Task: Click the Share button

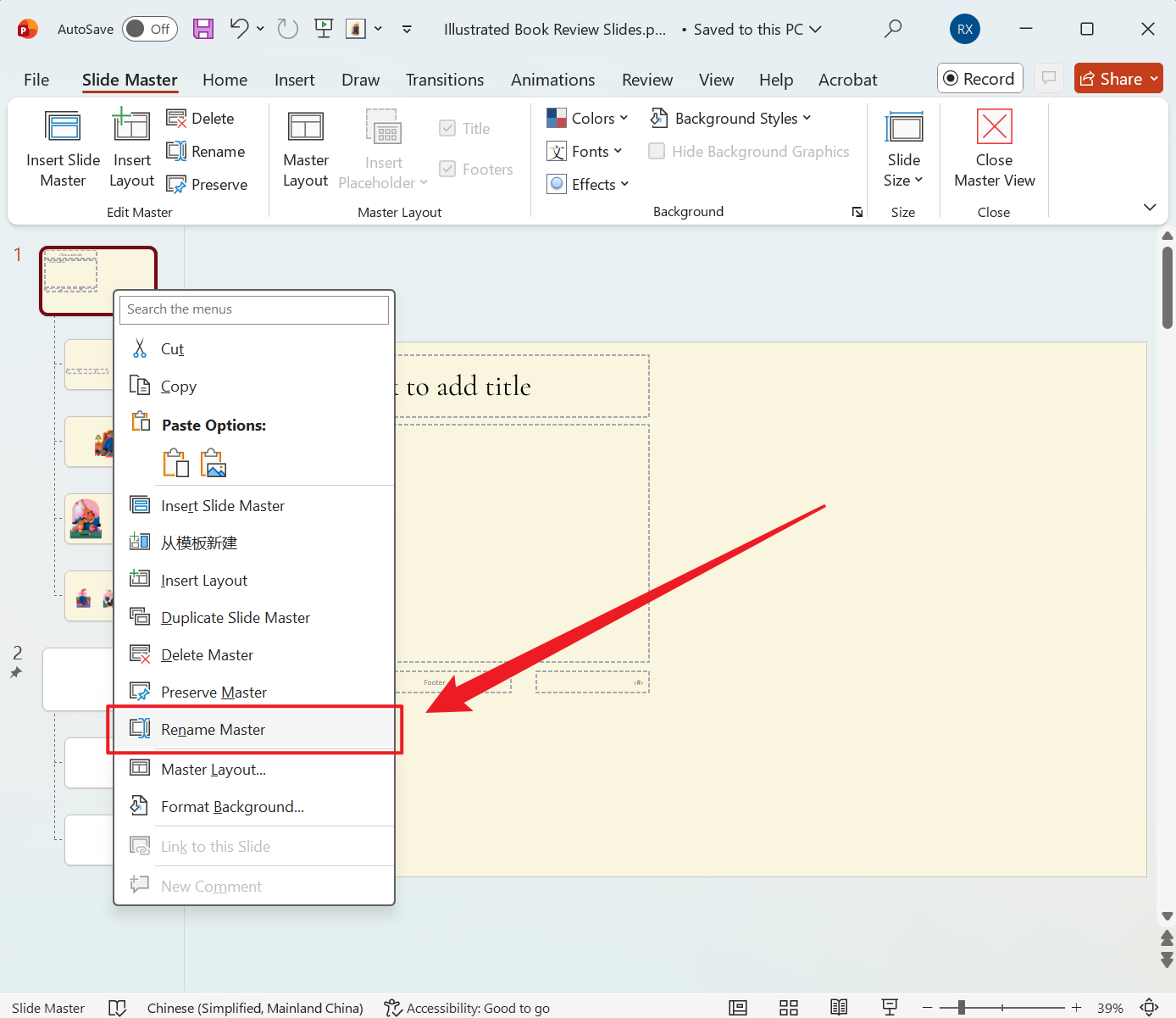Action: click(1109, 79)
